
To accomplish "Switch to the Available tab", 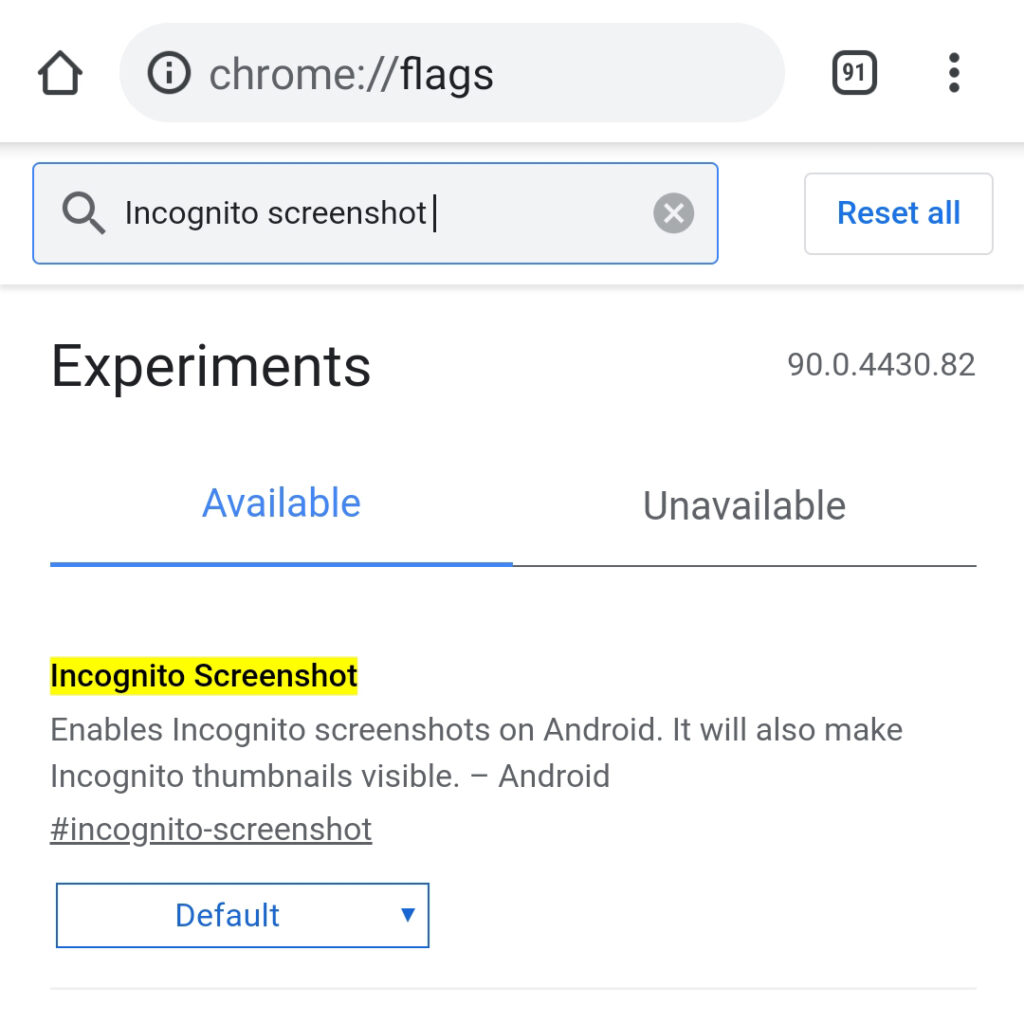I will pyautogui.click(x=281, y=504).
